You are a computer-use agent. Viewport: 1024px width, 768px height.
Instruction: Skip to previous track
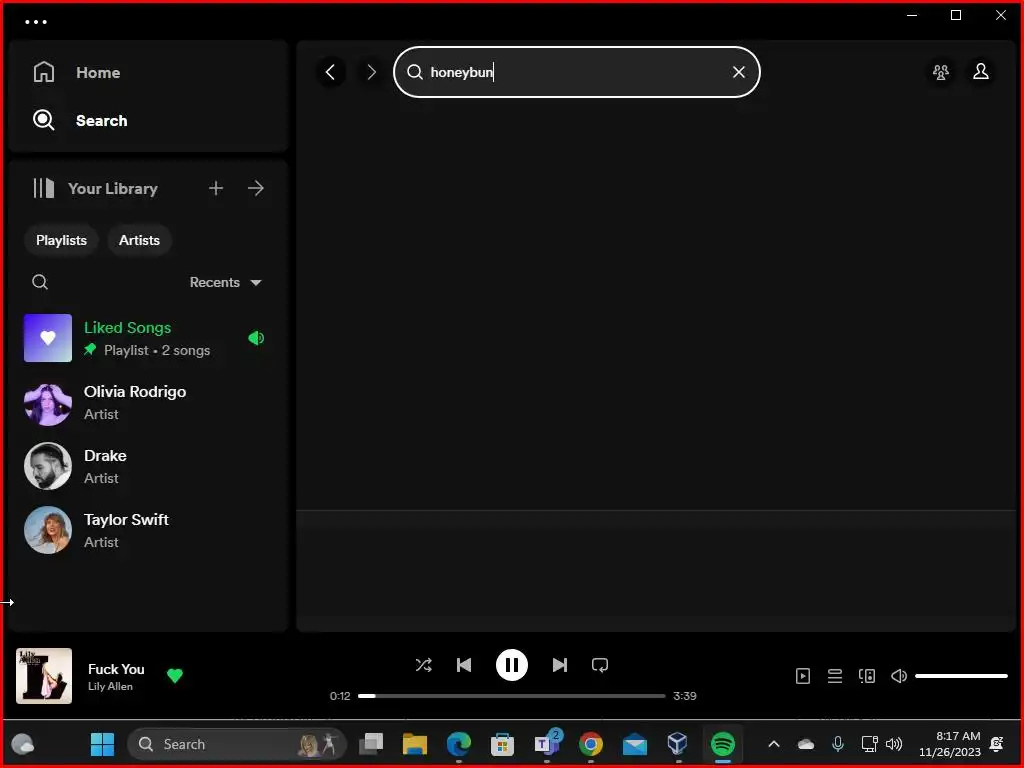[x=464, y=665]
